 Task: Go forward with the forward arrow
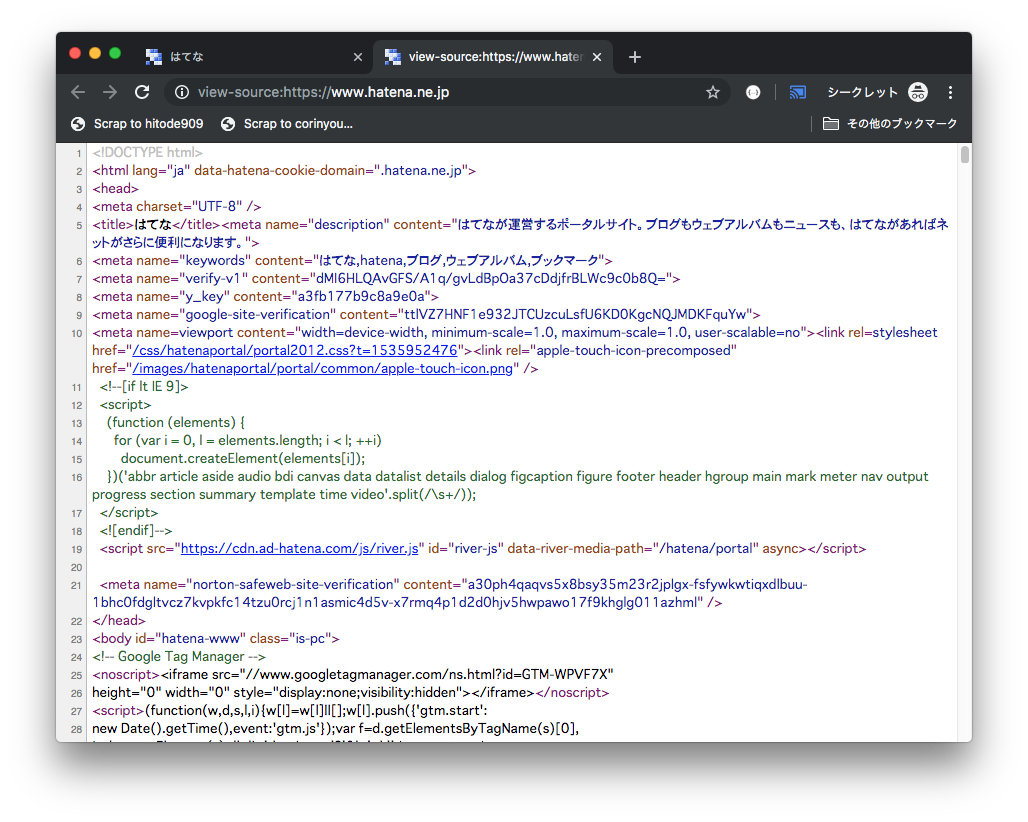coord(109,92)
